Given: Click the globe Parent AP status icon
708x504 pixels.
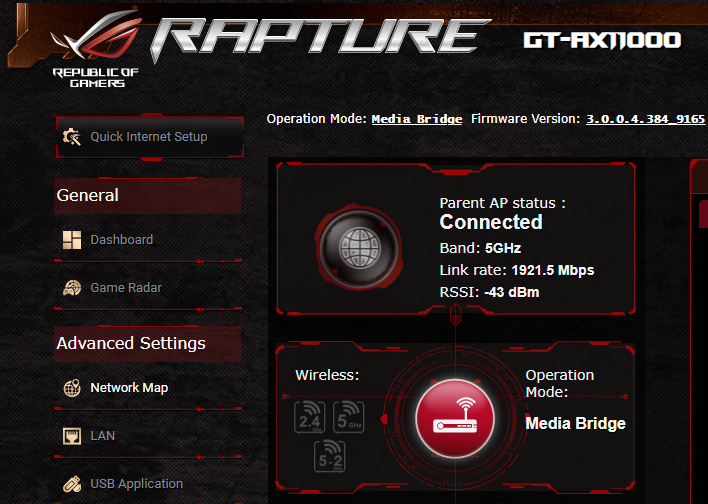Looking at the screenshot, I should (357, 243).
